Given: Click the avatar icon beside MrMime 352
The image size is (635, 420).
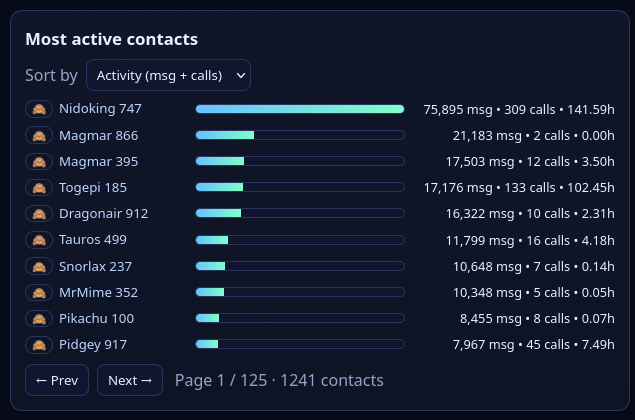Looking at the screenshot, I should (x=39, y=292).
